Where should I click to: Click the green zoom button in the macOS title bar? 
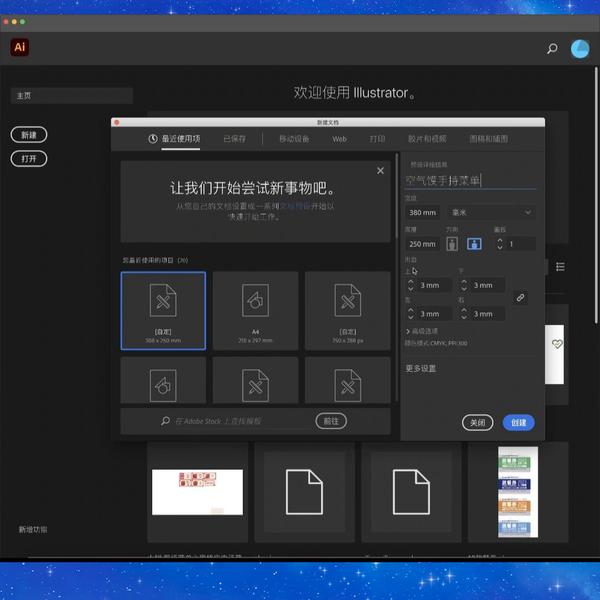point(23,22)
